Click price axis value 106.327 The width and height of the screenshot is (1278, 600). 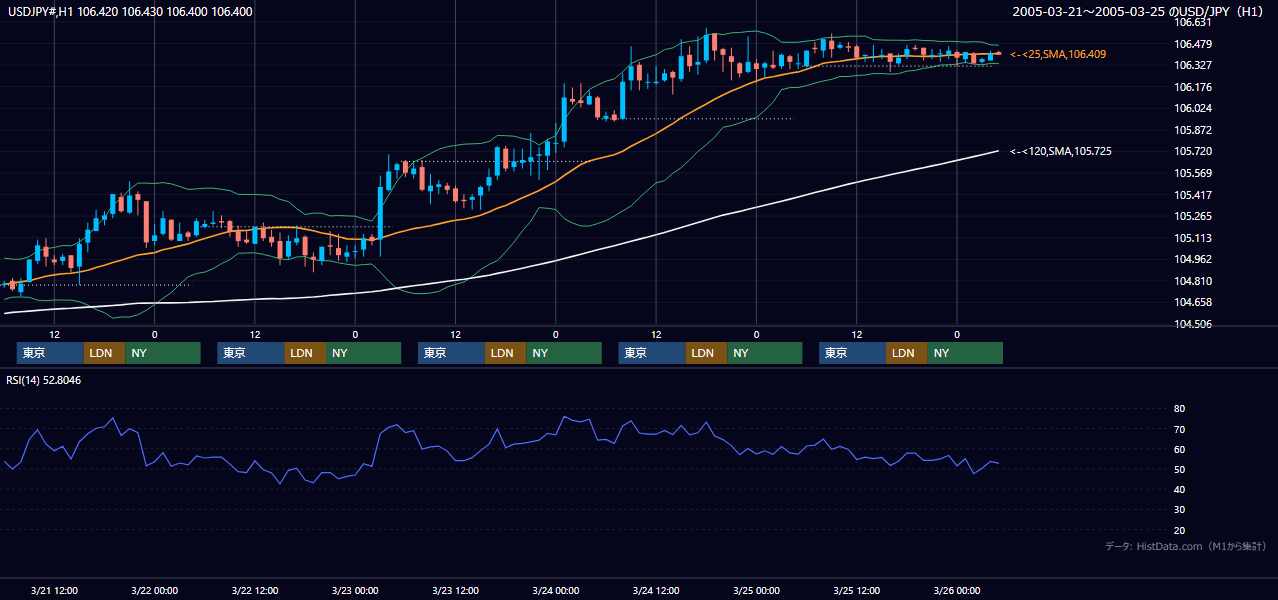pos(1193,65)
